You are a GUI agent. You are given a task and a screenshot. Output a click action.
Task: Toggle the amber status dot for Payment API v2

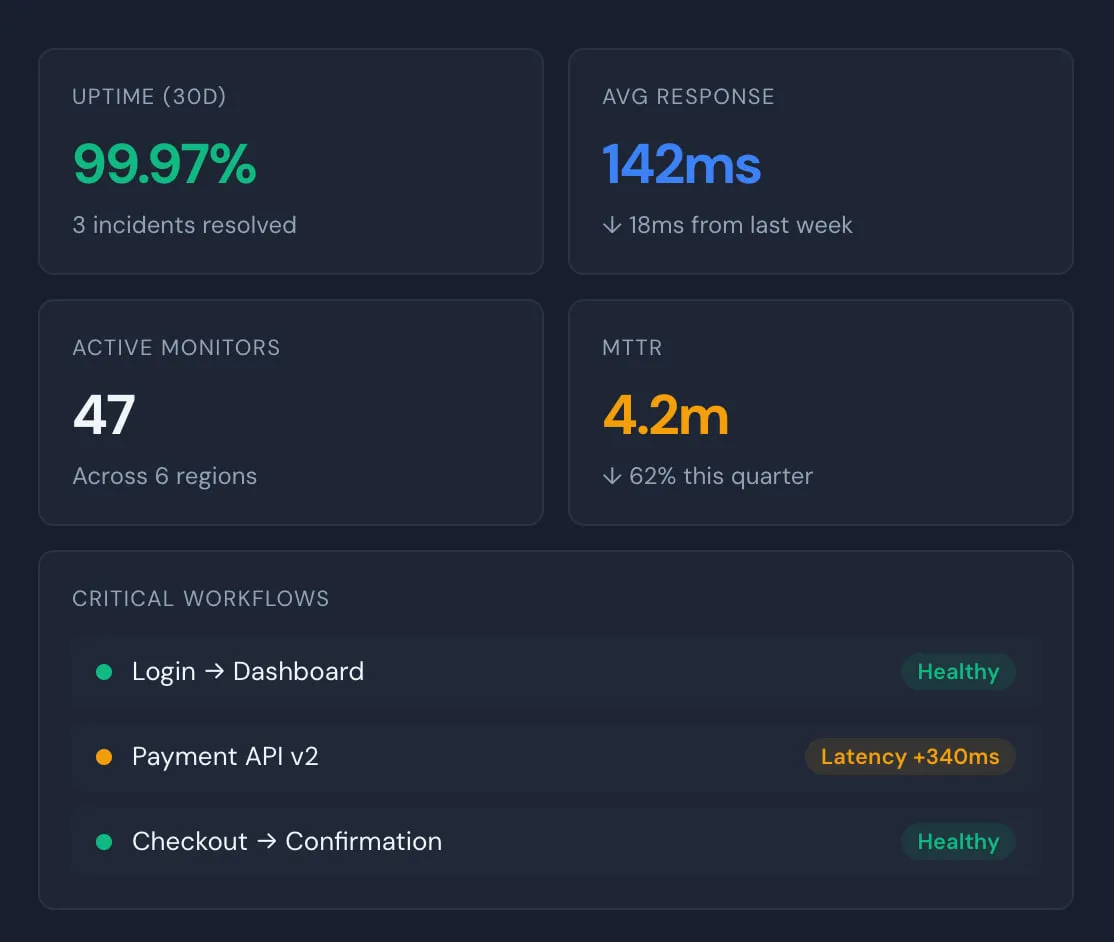104,757
